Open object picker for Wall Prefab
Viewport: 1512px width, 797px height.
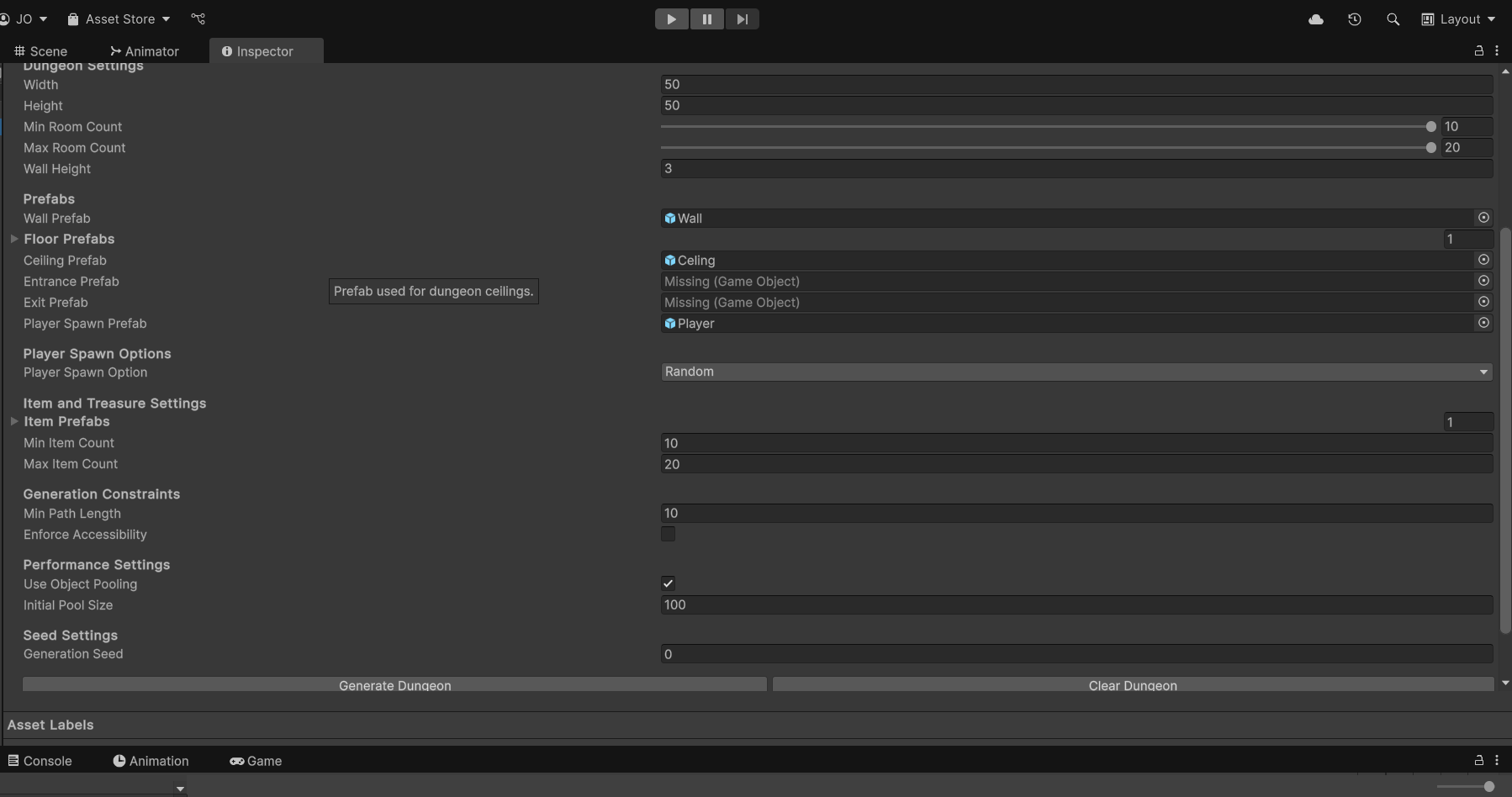1483,218
